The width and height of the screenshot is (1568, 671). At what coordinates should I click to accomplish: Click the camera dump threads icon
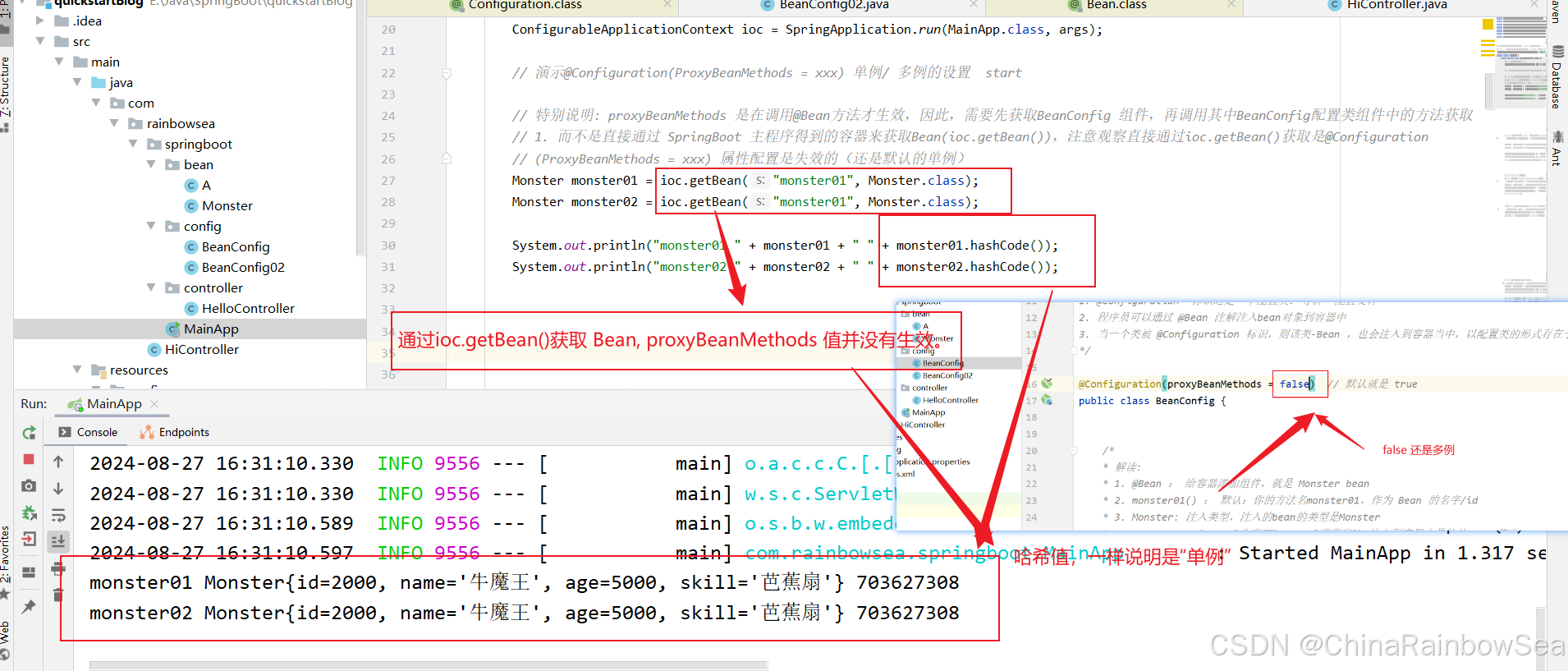point(29,485)
